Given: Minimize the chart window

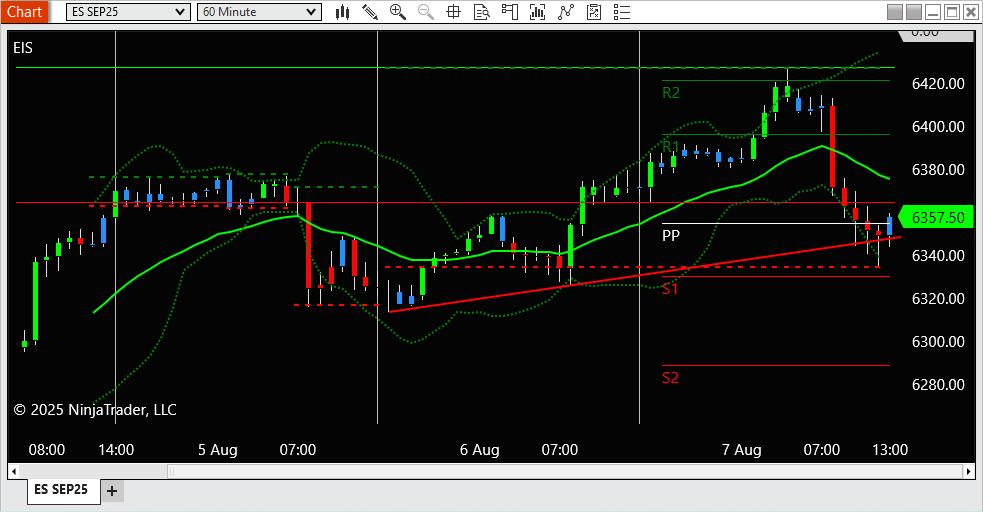Looking at the screenshot, I should click(x=933, y=12).
